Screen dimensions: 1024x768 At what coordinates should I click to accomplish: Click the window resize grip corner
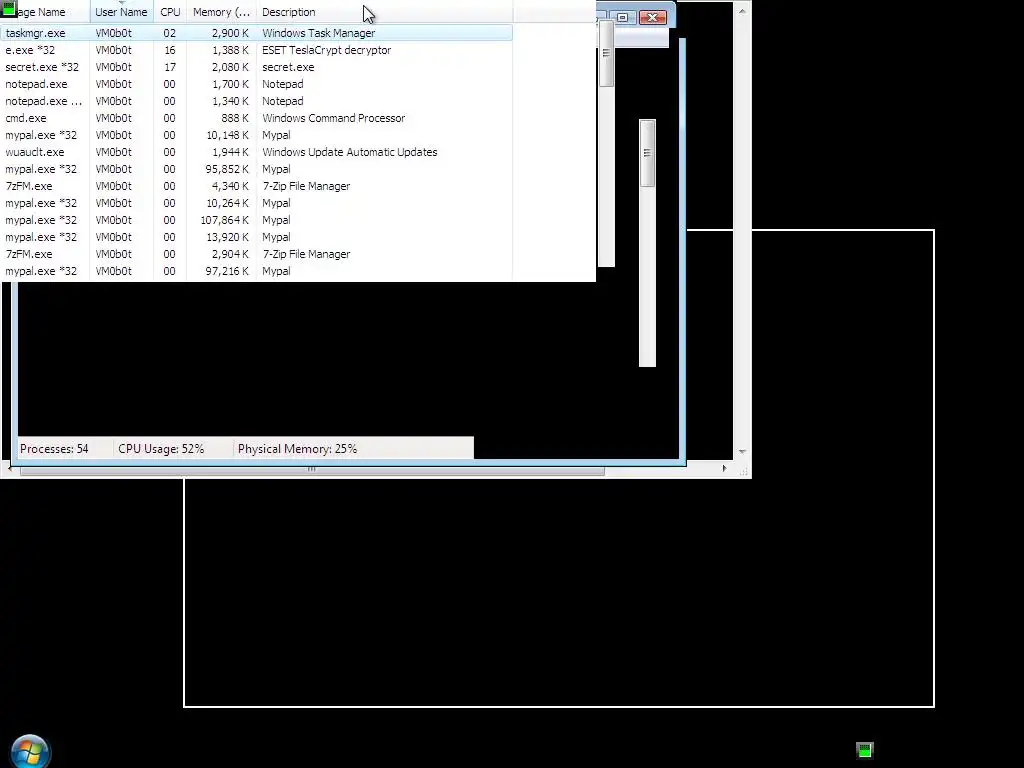[x=743, y=471]
